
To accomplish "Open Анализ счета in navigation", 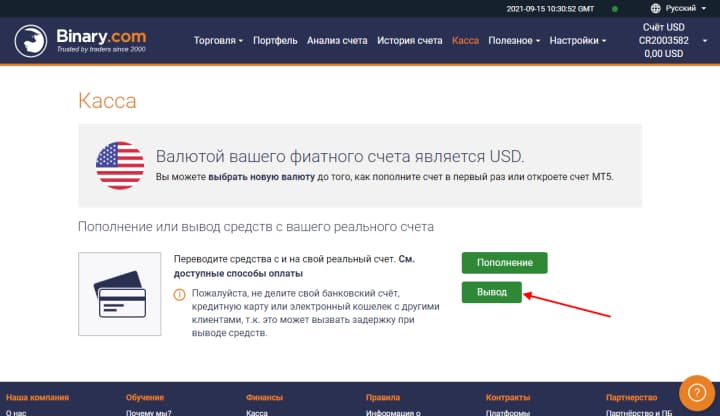I will point(337,40).
